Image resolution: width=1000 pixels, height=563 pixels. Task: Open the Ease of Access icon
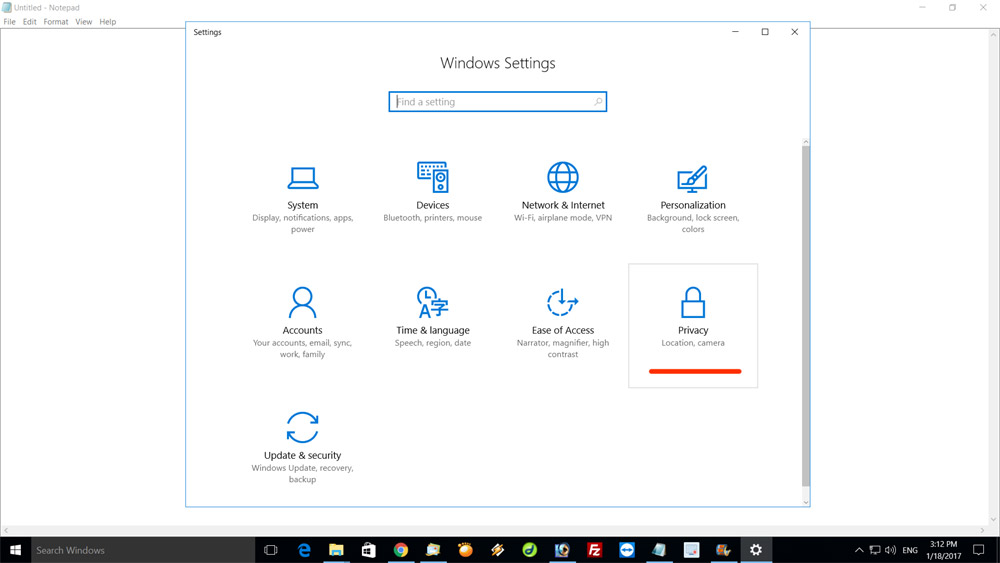point(562,302)
